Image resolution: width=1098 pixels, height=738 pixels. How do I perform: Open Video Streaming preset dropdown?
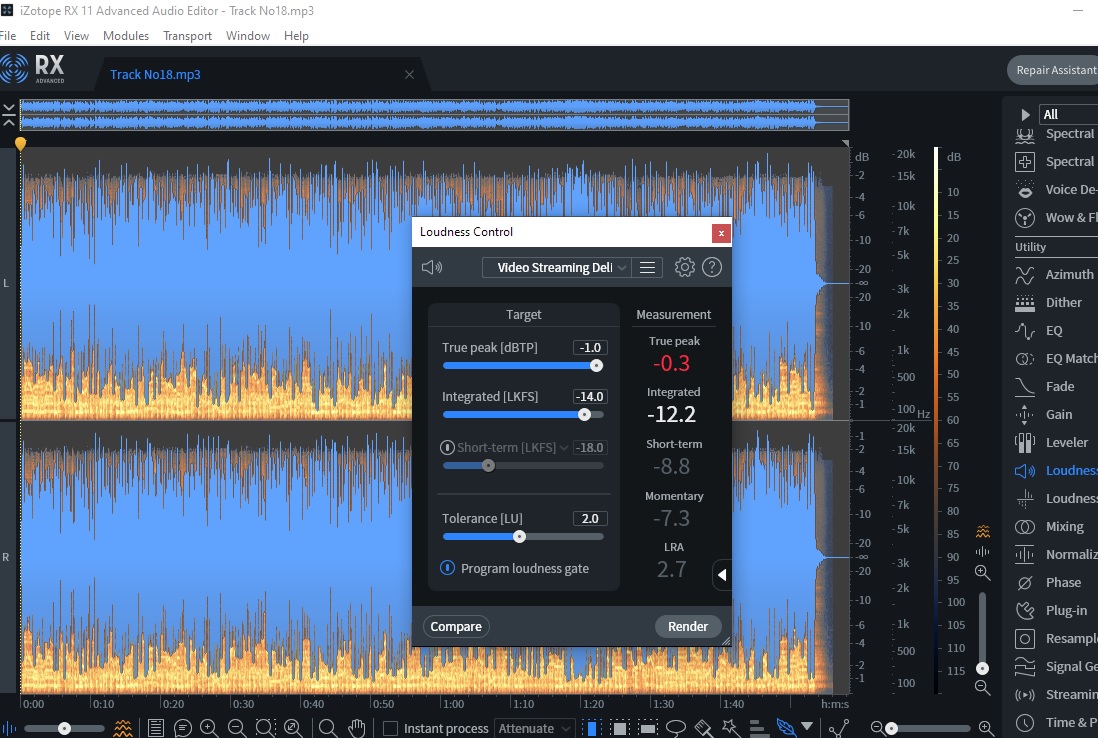click(557, 267)
